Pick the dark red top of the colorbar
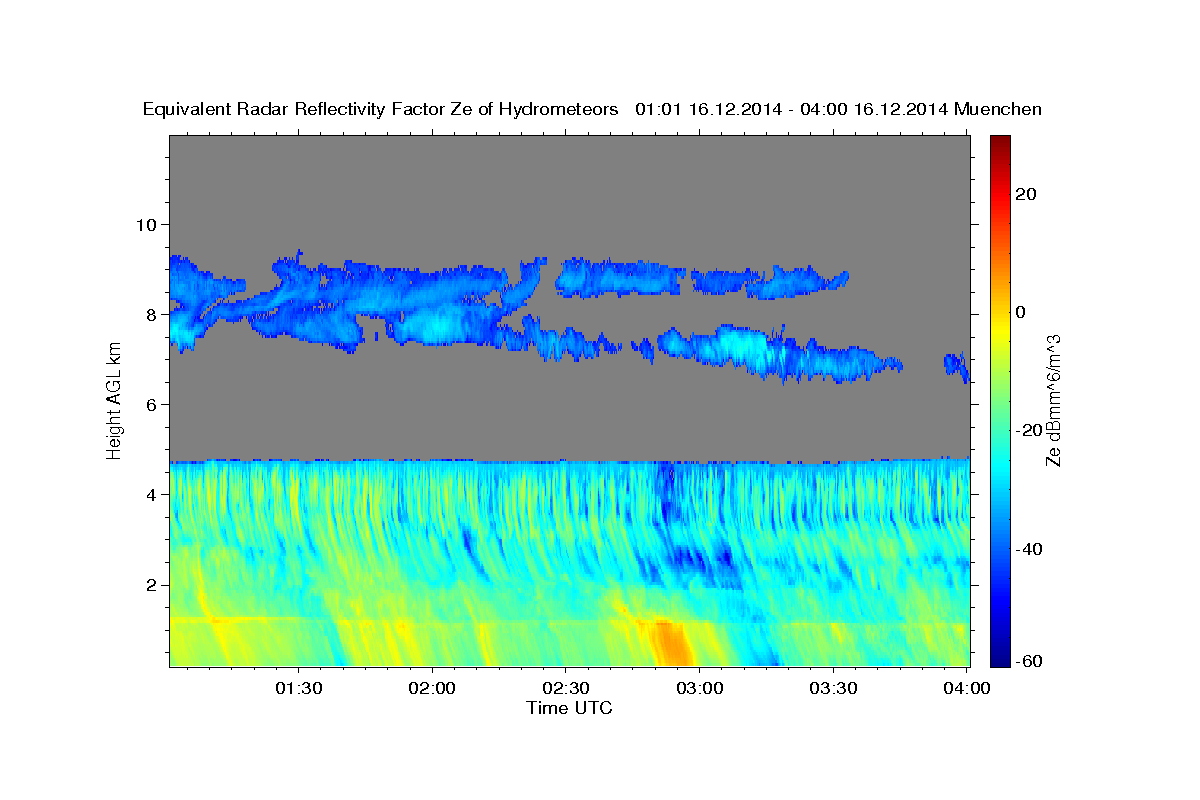Image resolution: width=1200 pixels, height=800 pixels. pyautogui.click(x=1001, y=145)
